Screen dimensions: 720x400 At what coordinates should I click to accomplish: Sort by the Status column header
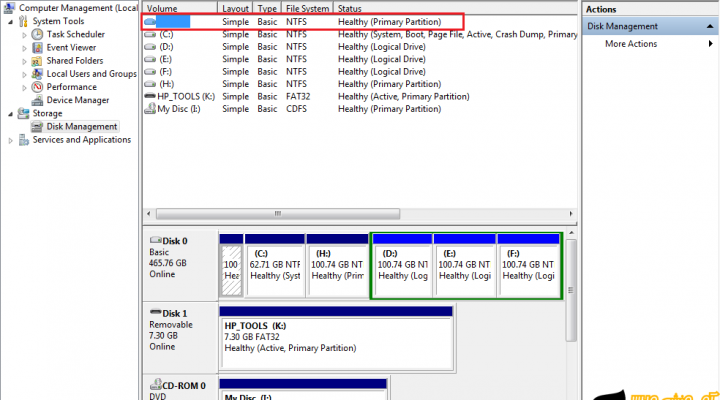pyautogui.click(x=455, y=8)
